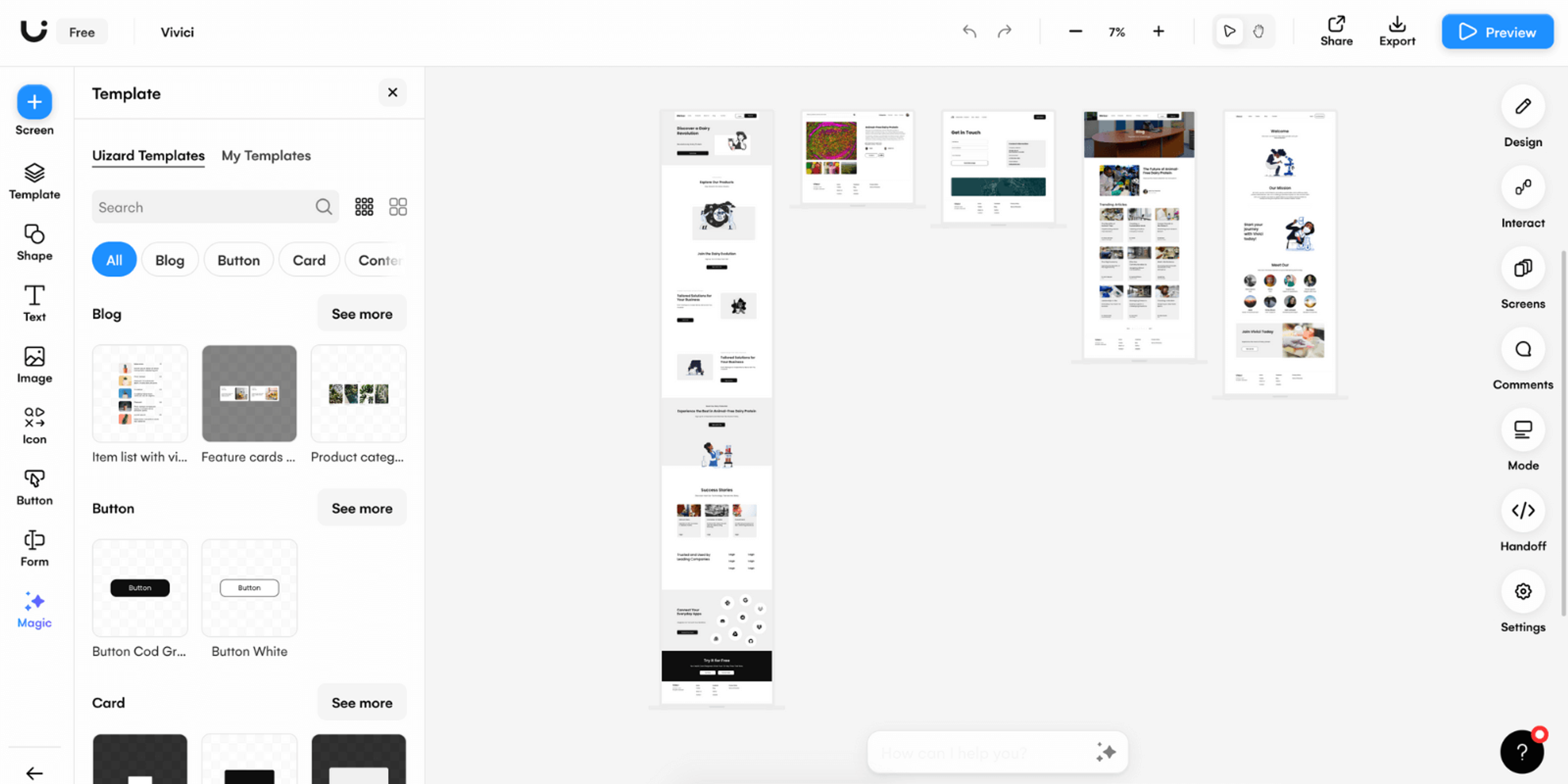Switch to My Templates tab
The width and height of the screenshot is (1568, 784).
click(265, 156)
